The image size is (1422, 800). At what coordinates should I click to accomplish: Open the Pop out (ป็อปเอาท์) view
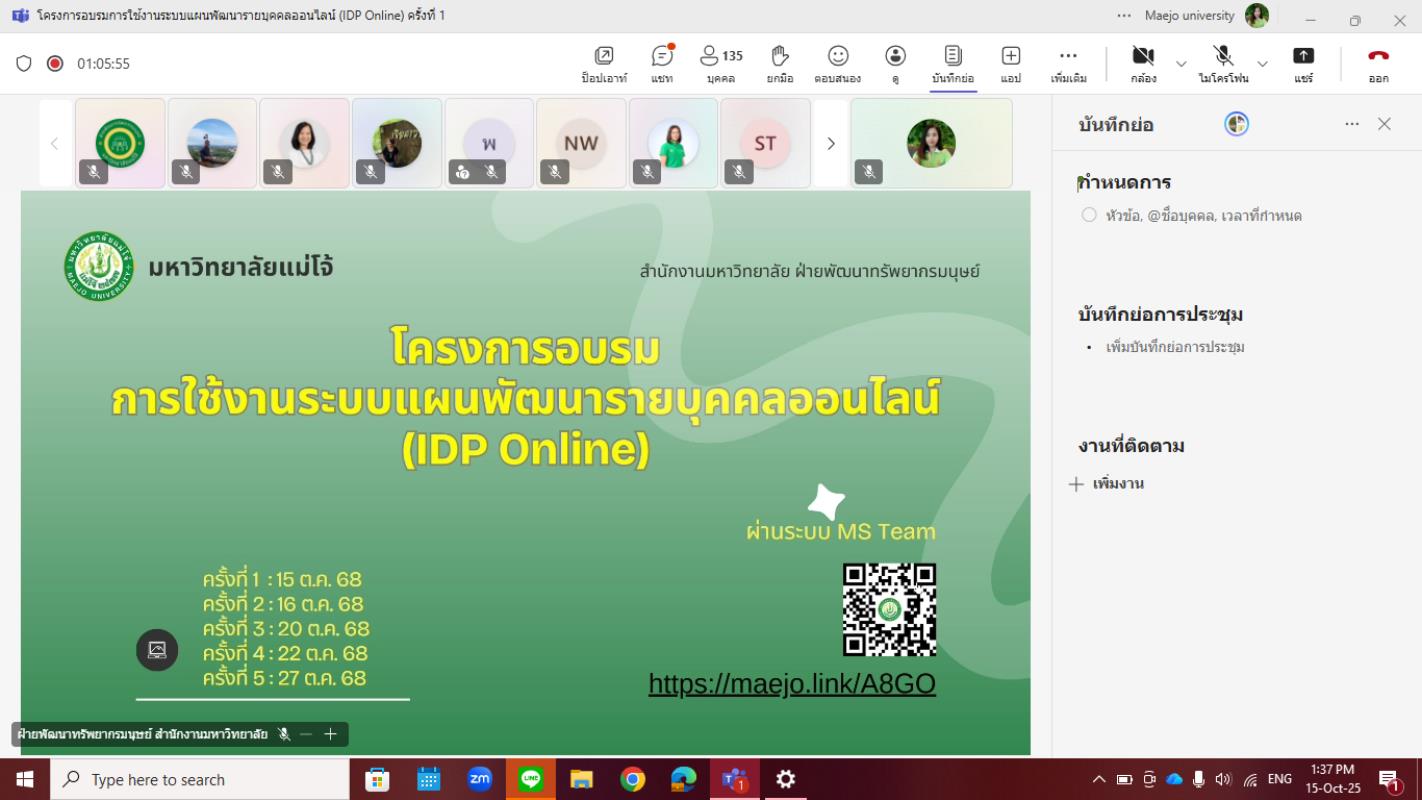tap(603, 63)
